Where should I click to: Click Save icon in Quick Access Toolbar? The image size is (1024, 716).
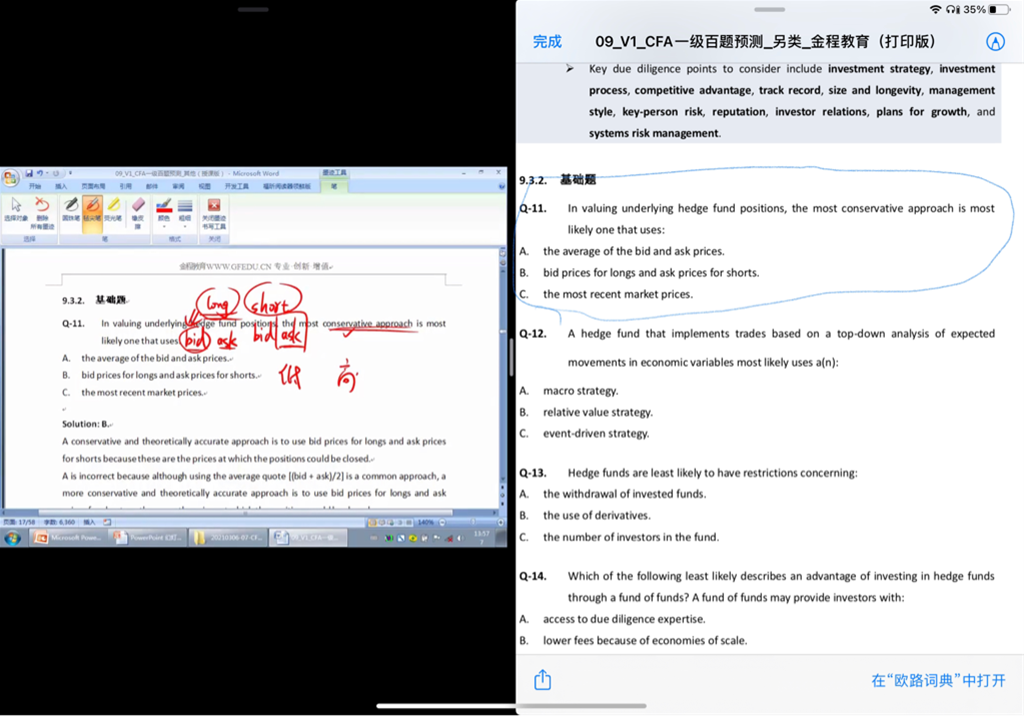[29, 173]
